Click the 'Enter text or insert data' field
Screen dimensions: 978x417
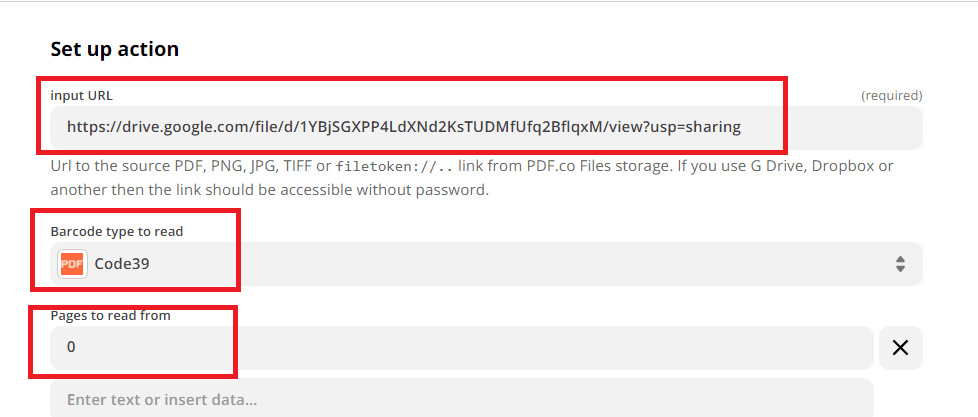tap(460, 399)
